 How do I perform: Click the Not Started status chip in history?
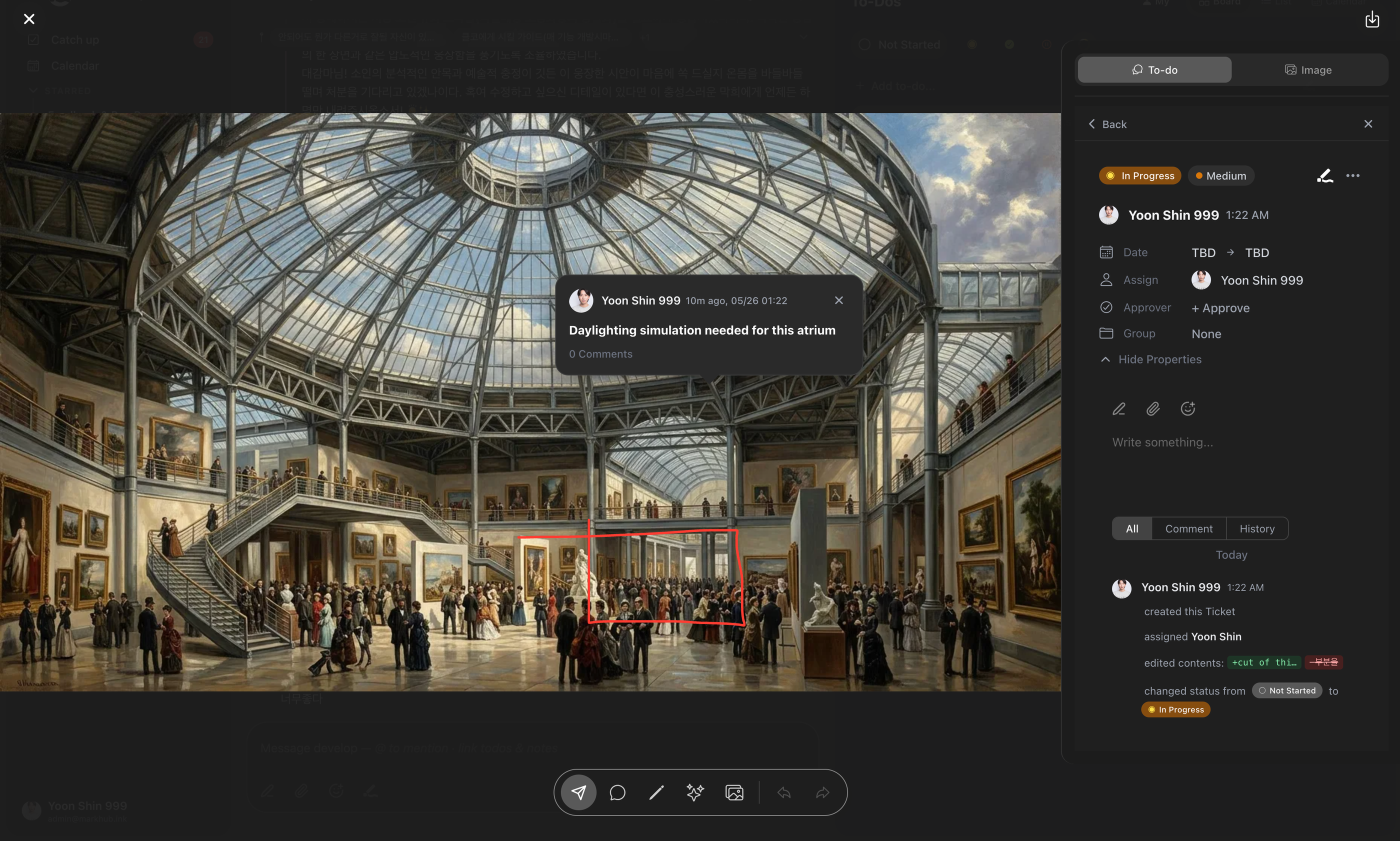click(1286, 691)
